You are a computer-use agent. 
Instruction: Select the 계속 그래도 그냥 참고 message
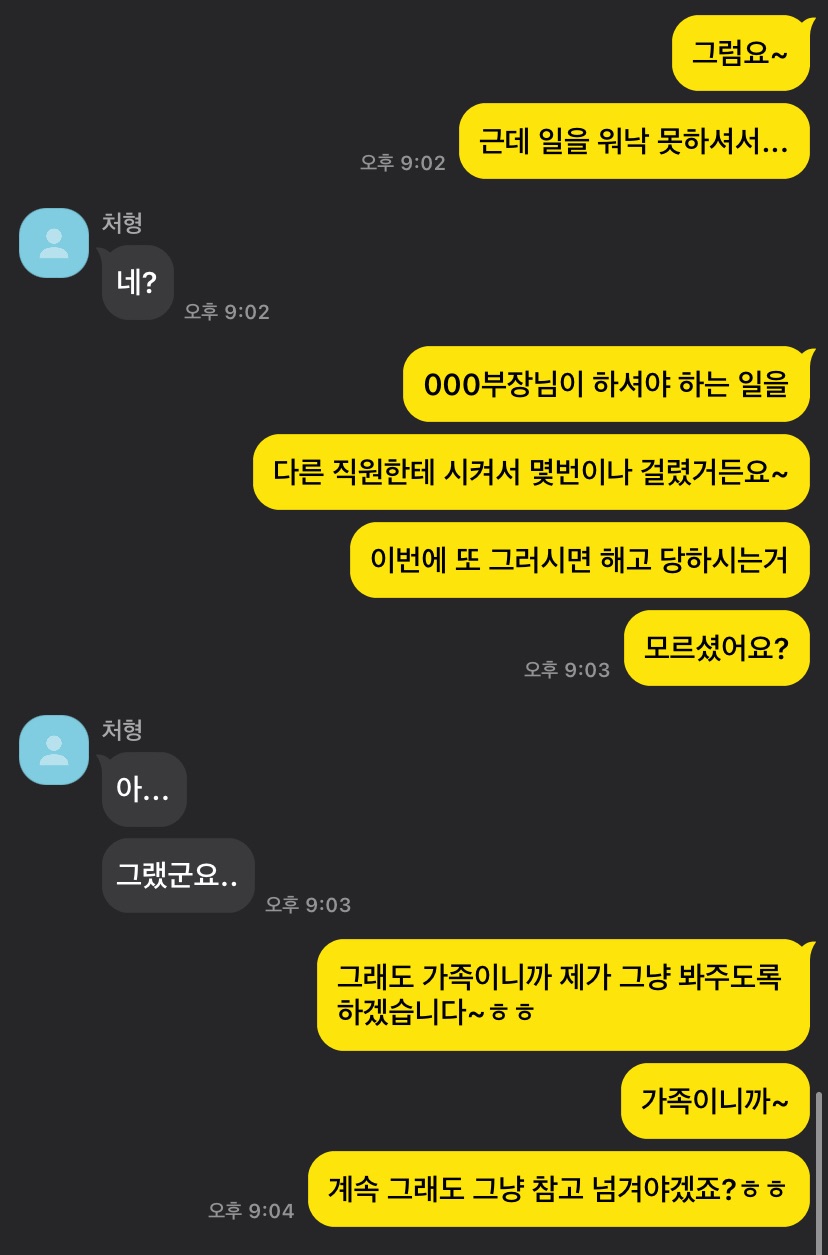(558, 1189)
